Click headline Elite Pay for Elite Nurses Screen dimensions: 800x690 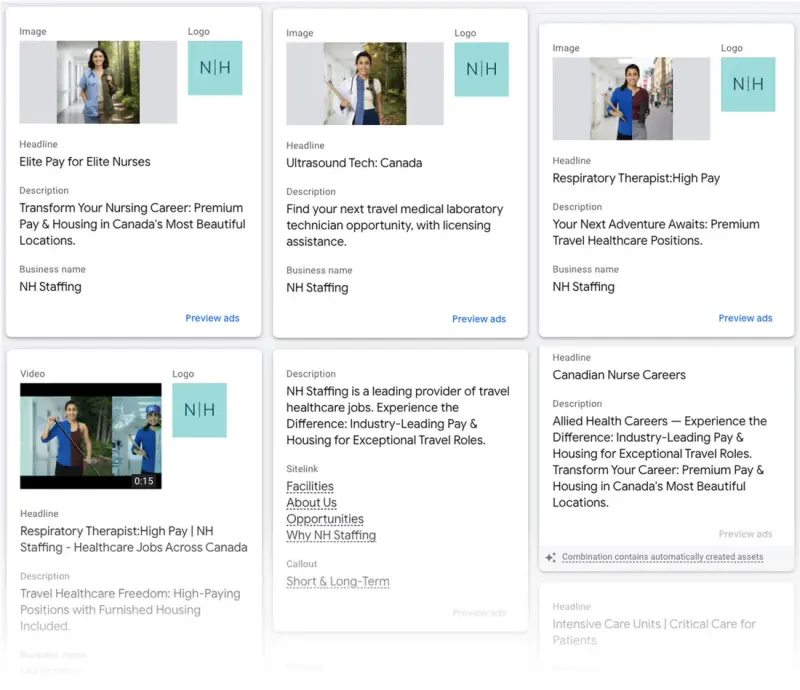[85, 162]
